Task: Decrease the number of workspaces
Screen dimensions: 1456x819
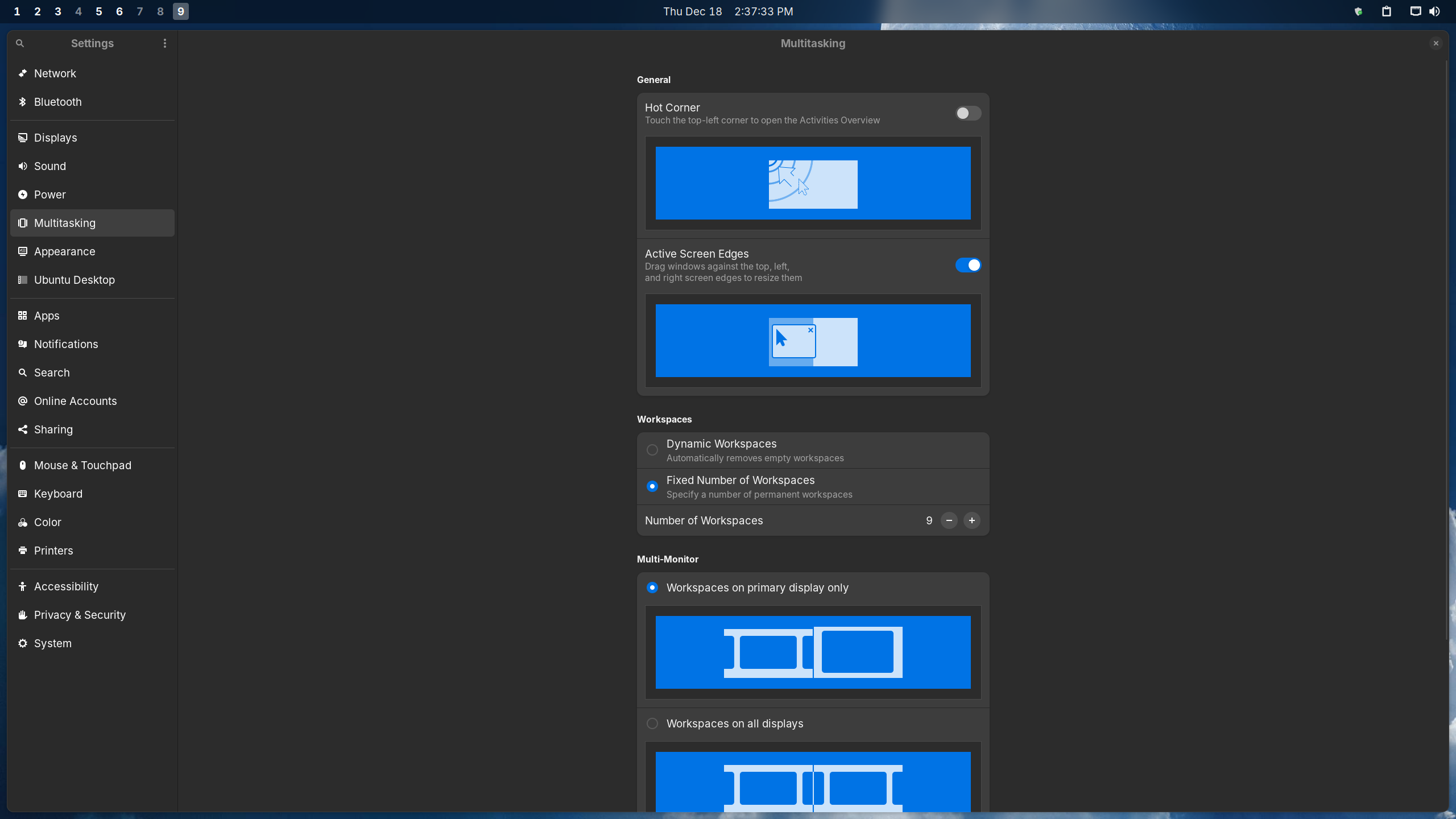Action: 949,520
